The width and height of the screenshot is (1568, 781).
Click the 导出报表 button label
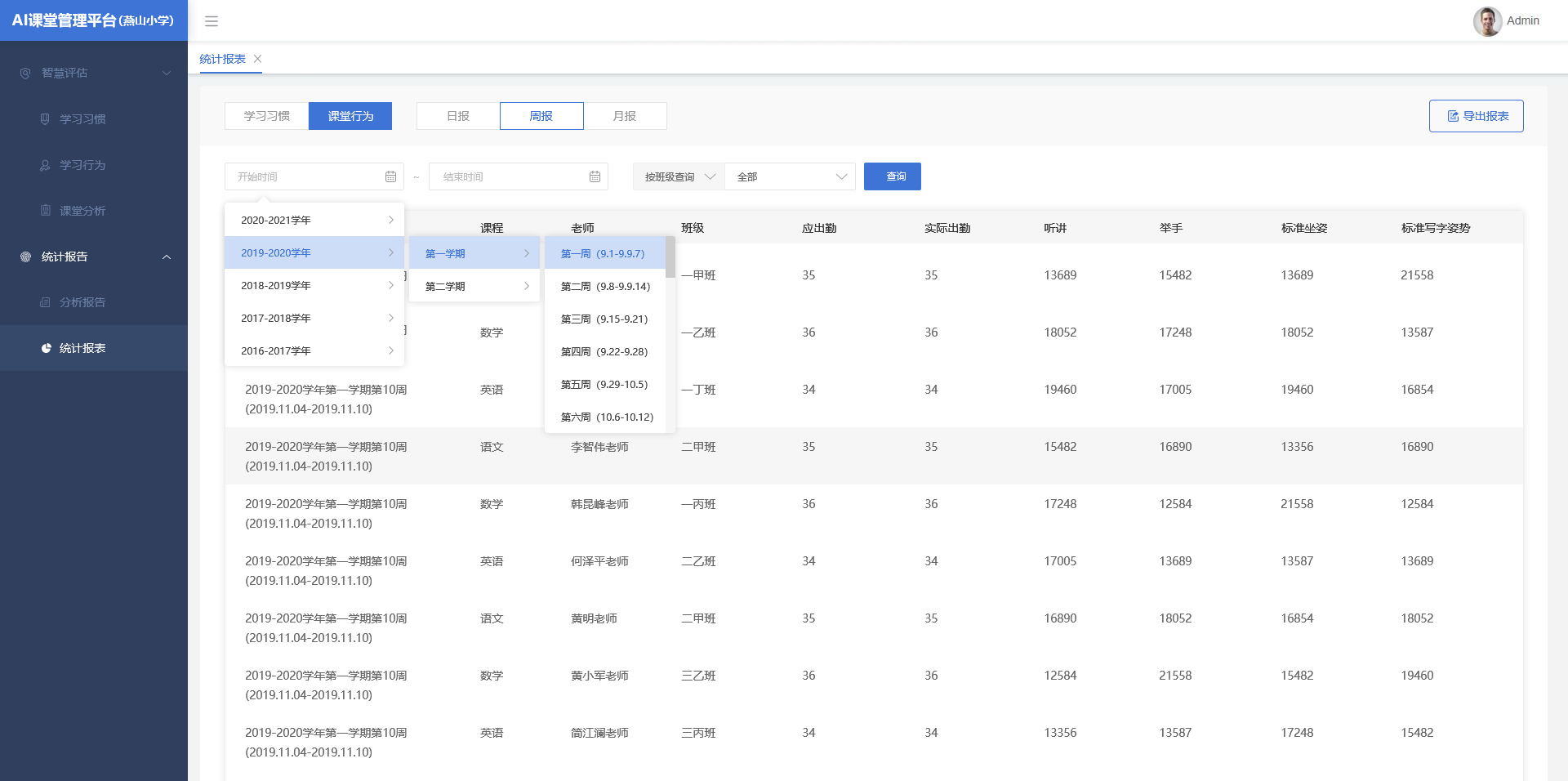pos(1486,116)
